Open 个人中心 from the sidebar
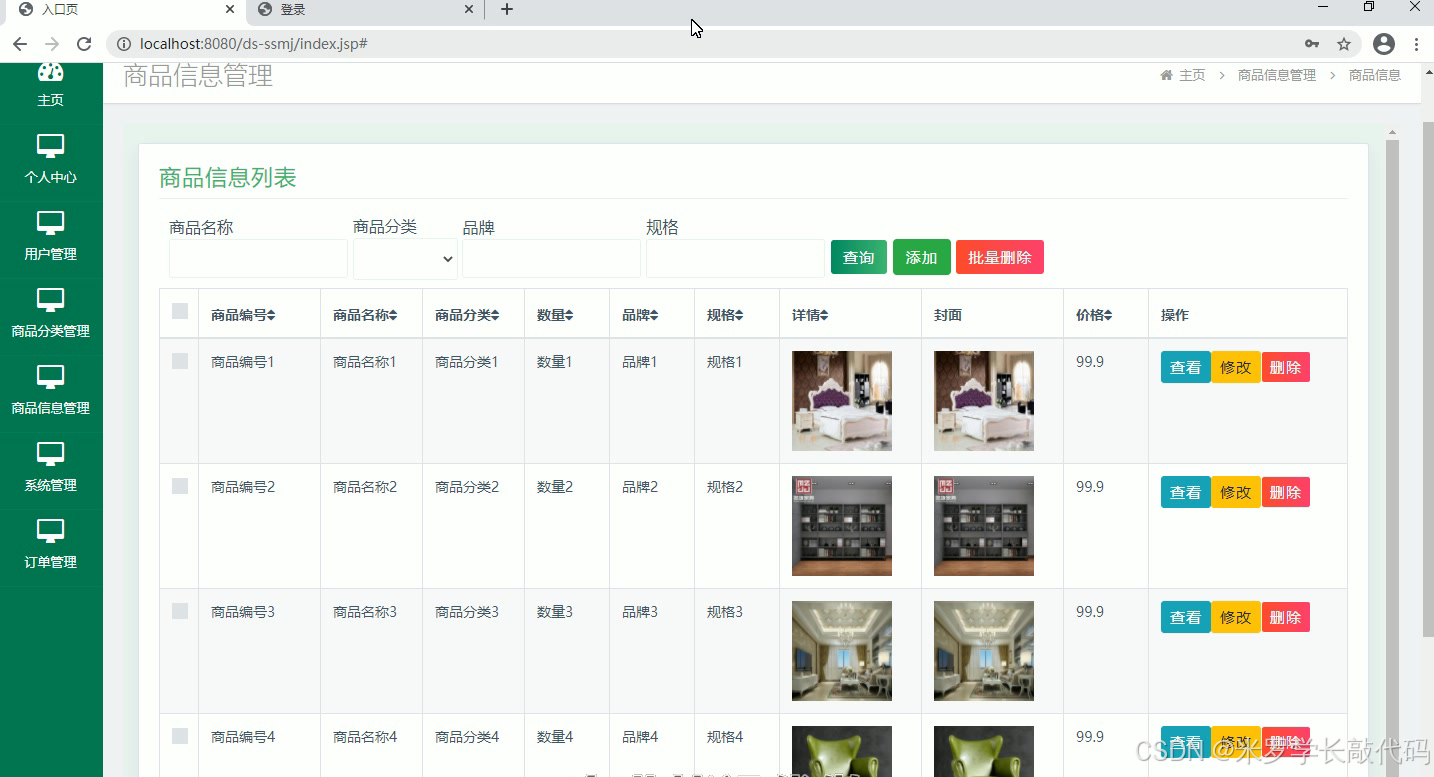The width and height of the screenshot is (1434, 777). click(51, 160)
